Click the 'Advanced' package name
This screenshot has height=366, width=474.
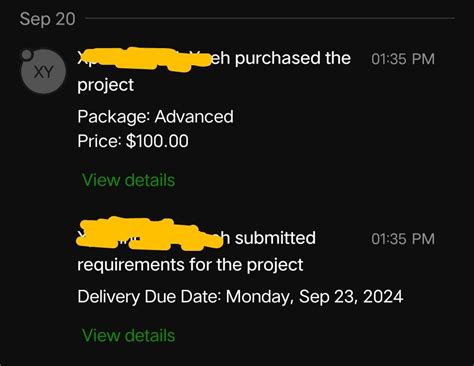[194, 117]
